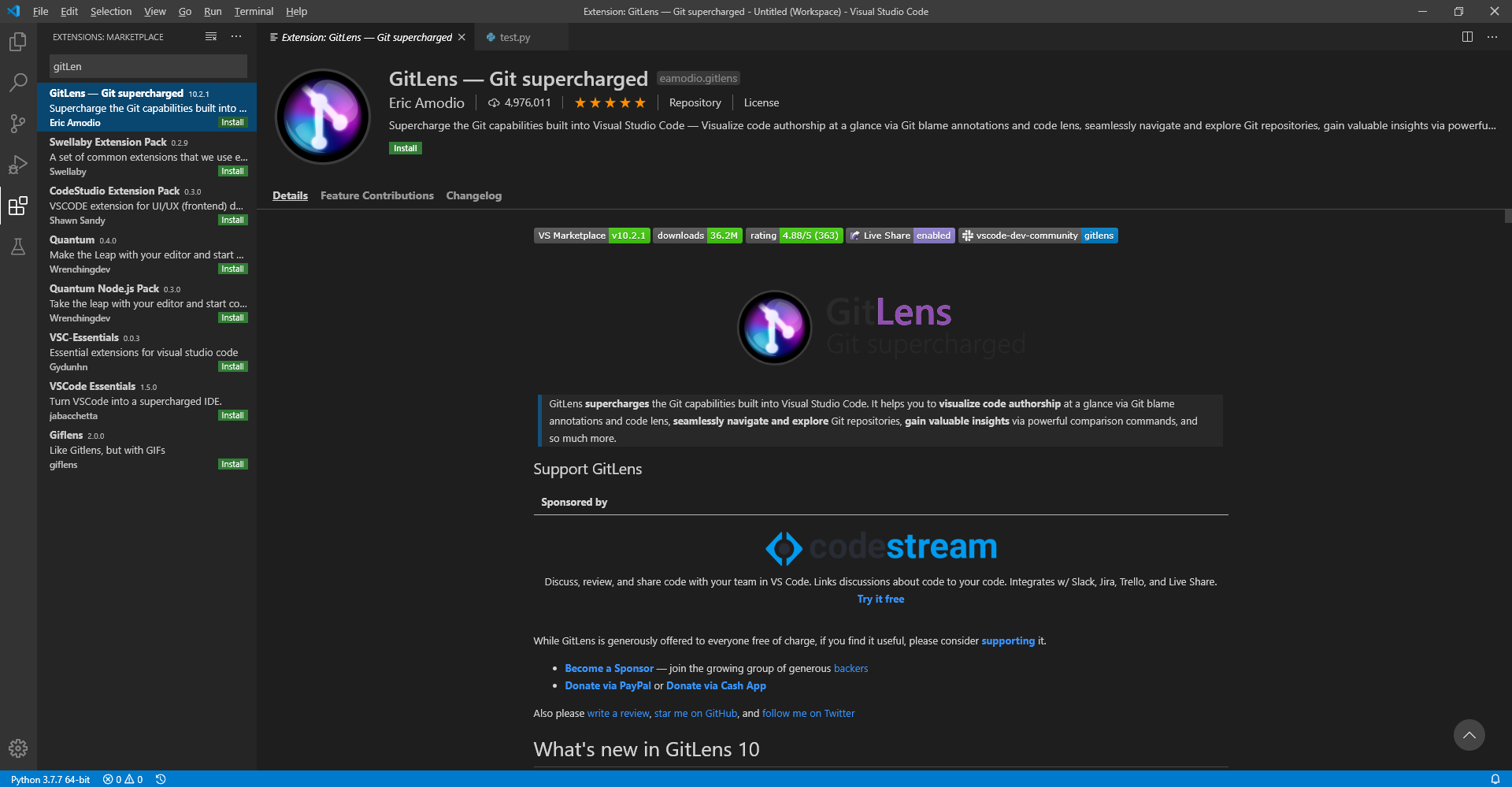Viewport: 1512px width, 787px height.
Task: Click the Live Share enabled badge
Action: (900, 236)
